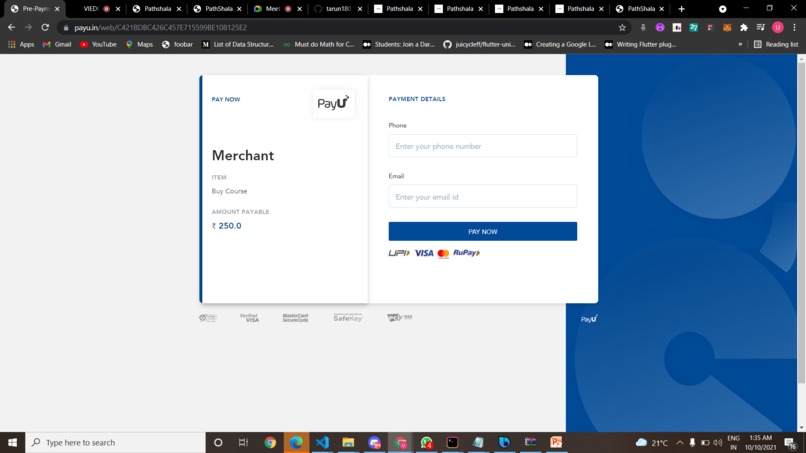The height and width of the screenshot is (453, 806).
Task: Open 'List of Data Structur...' bookmark
Action: pos(238,45)
